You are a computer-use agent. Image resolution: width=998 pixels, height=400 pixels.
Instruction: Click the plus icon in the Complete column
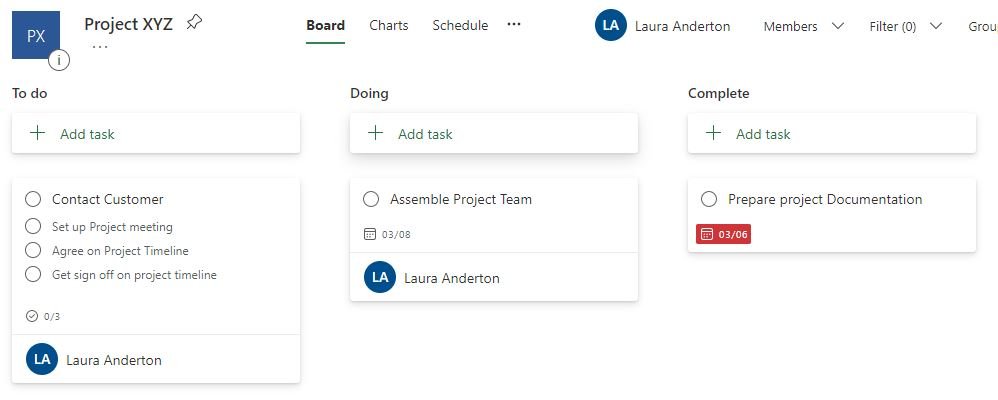[714, 133]
